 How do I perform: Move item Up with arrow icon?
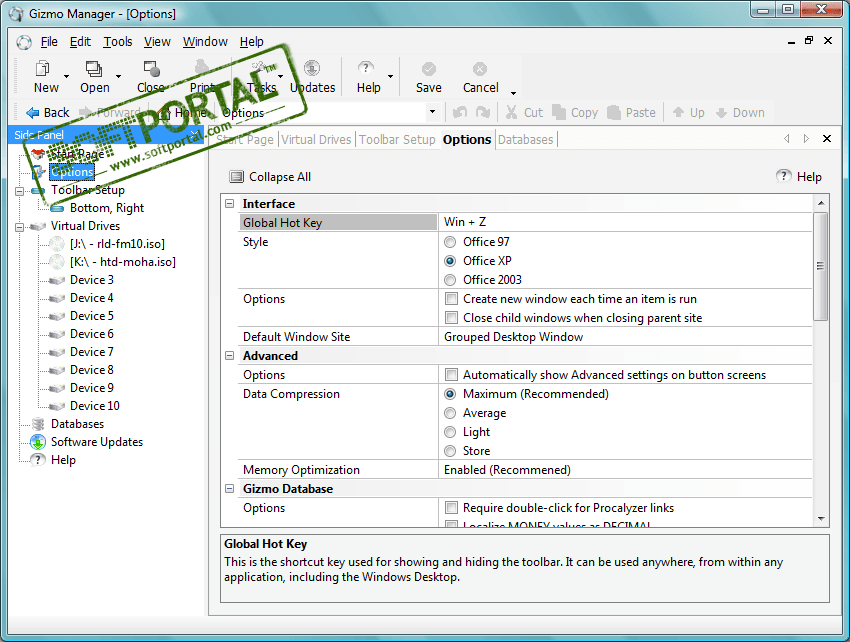tap(678, 112)
